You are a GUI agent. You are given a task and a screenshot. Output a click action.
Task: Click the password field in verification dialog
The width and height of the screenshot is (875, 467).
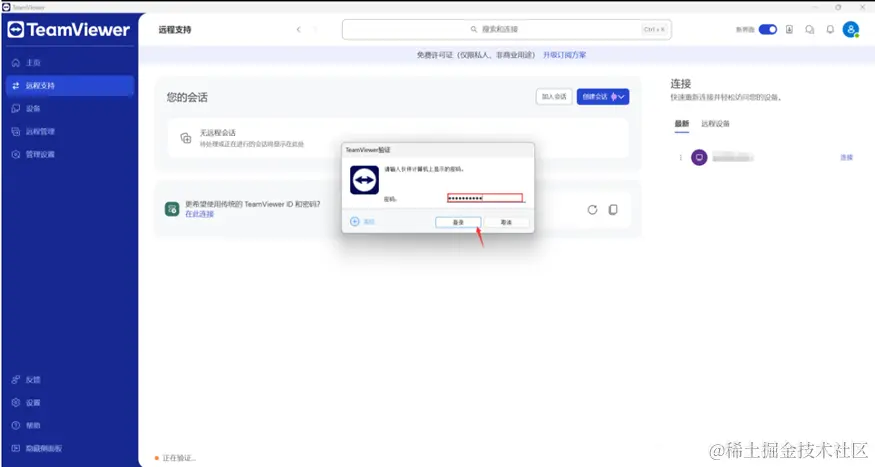click(x=485, y=198)
